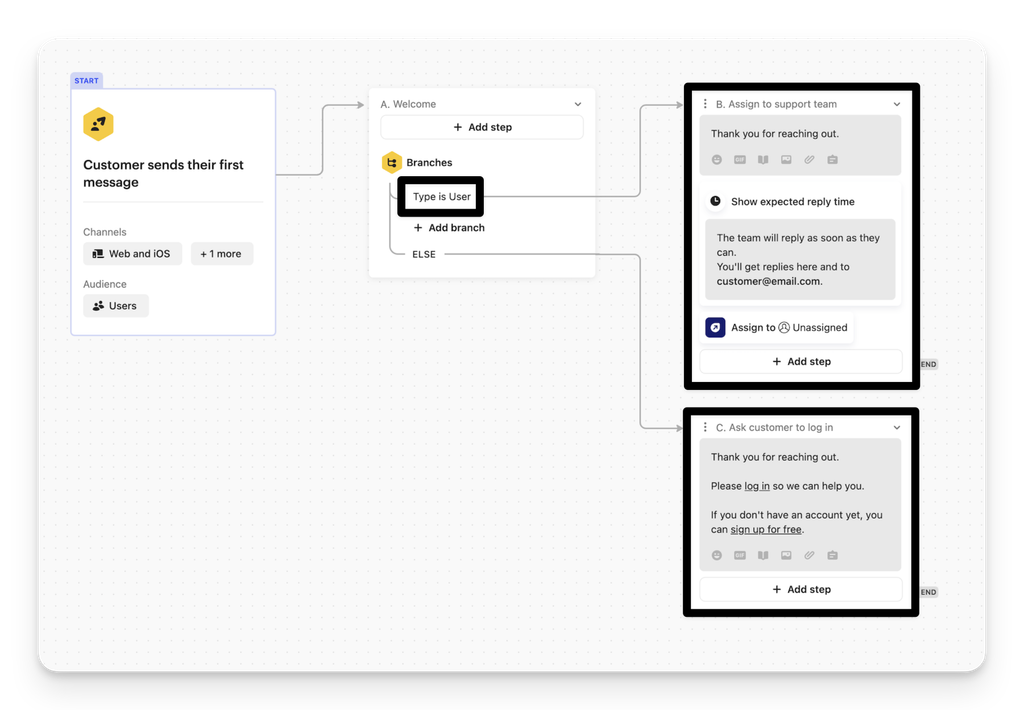This screenshot has height=710, width=1024.
Task: Insert article in block B message
Action: click(x=763, y=159)
